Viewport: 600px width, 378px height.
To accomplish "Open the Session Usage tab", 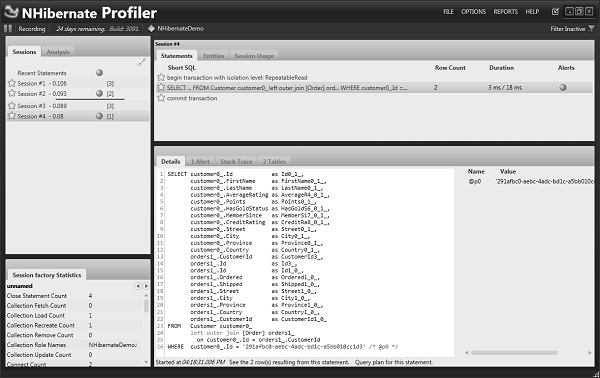I will 254,56.
